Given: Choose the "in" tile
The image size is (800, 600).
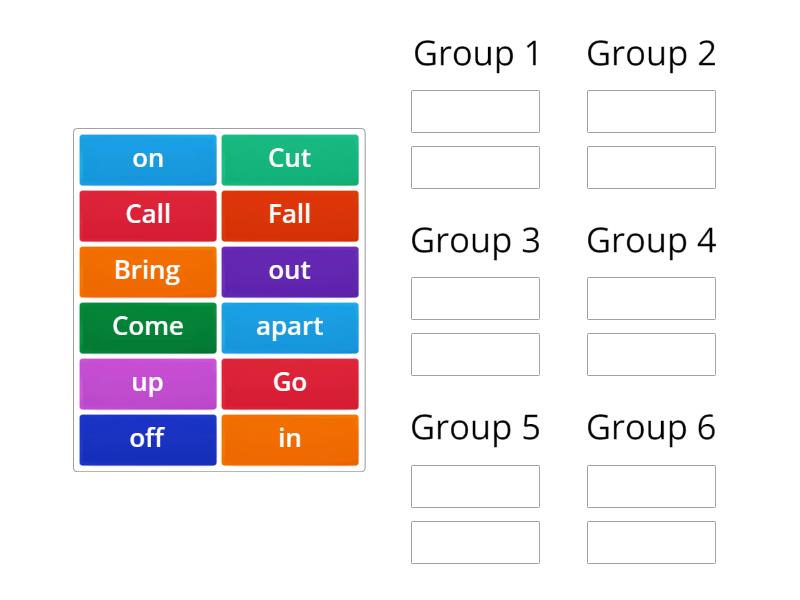Looking at the screenshot, I should pos(290,438).
